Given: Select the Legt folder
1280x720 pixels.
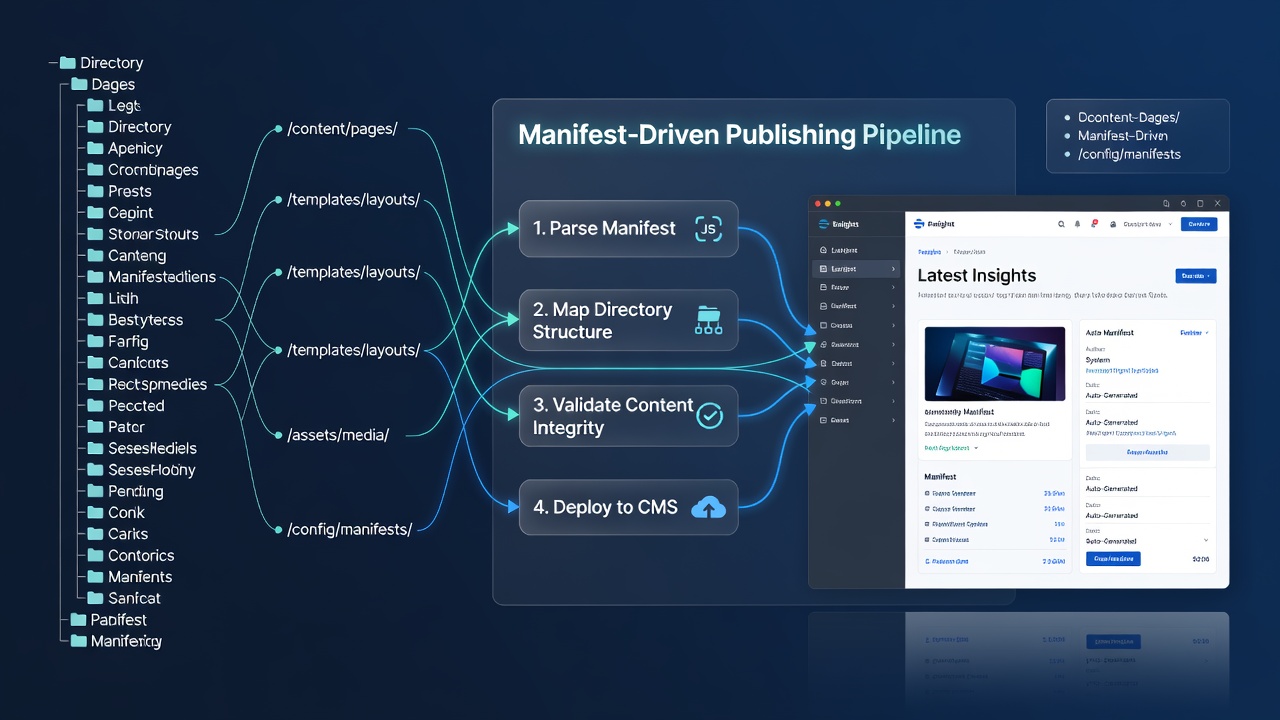Looking at the screenshot, I should 113,105.
